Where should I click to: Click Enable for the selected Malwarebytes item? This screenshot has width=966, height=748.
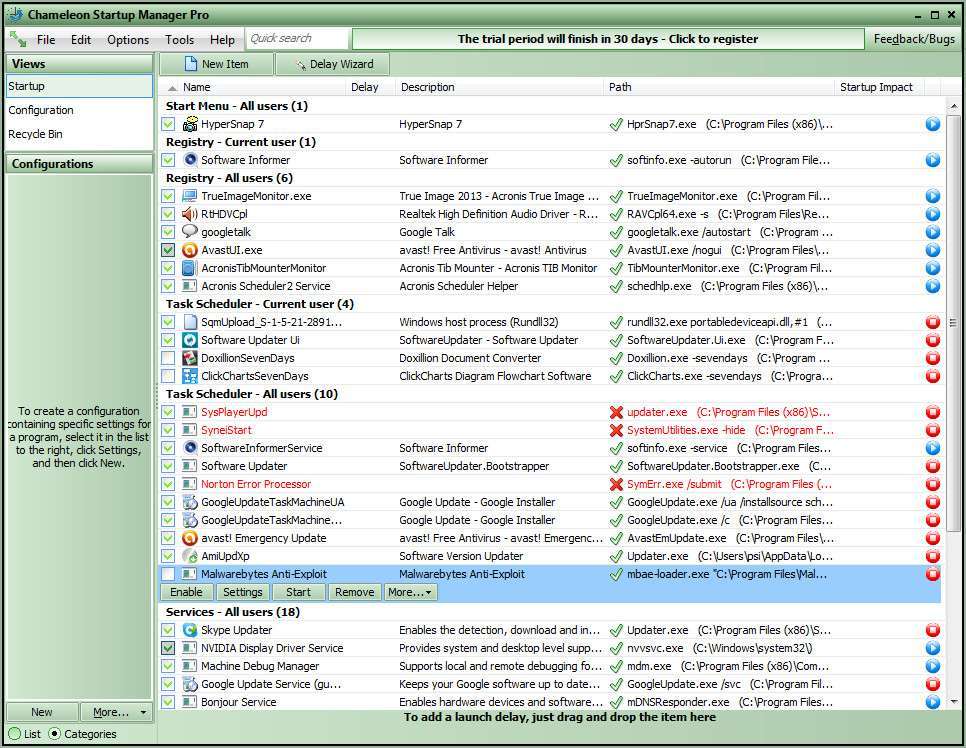[186, 592]
